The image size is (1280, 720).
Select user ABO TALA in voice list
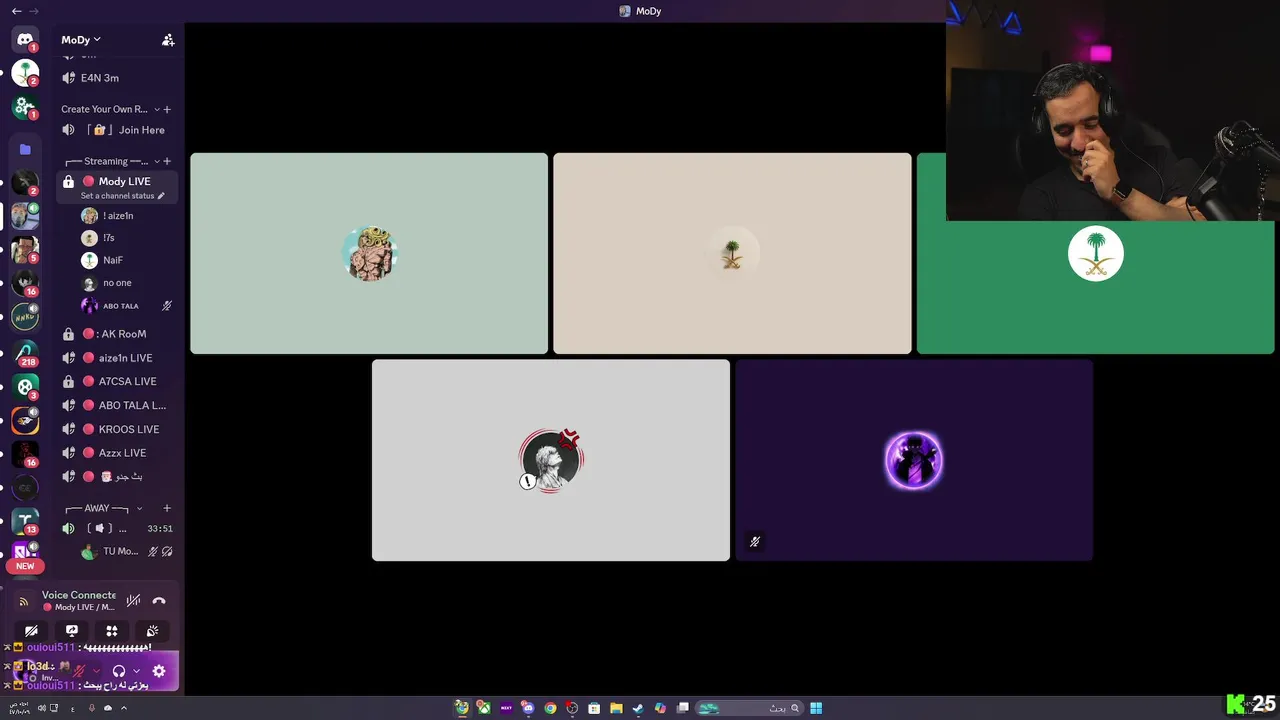point(127,306)
